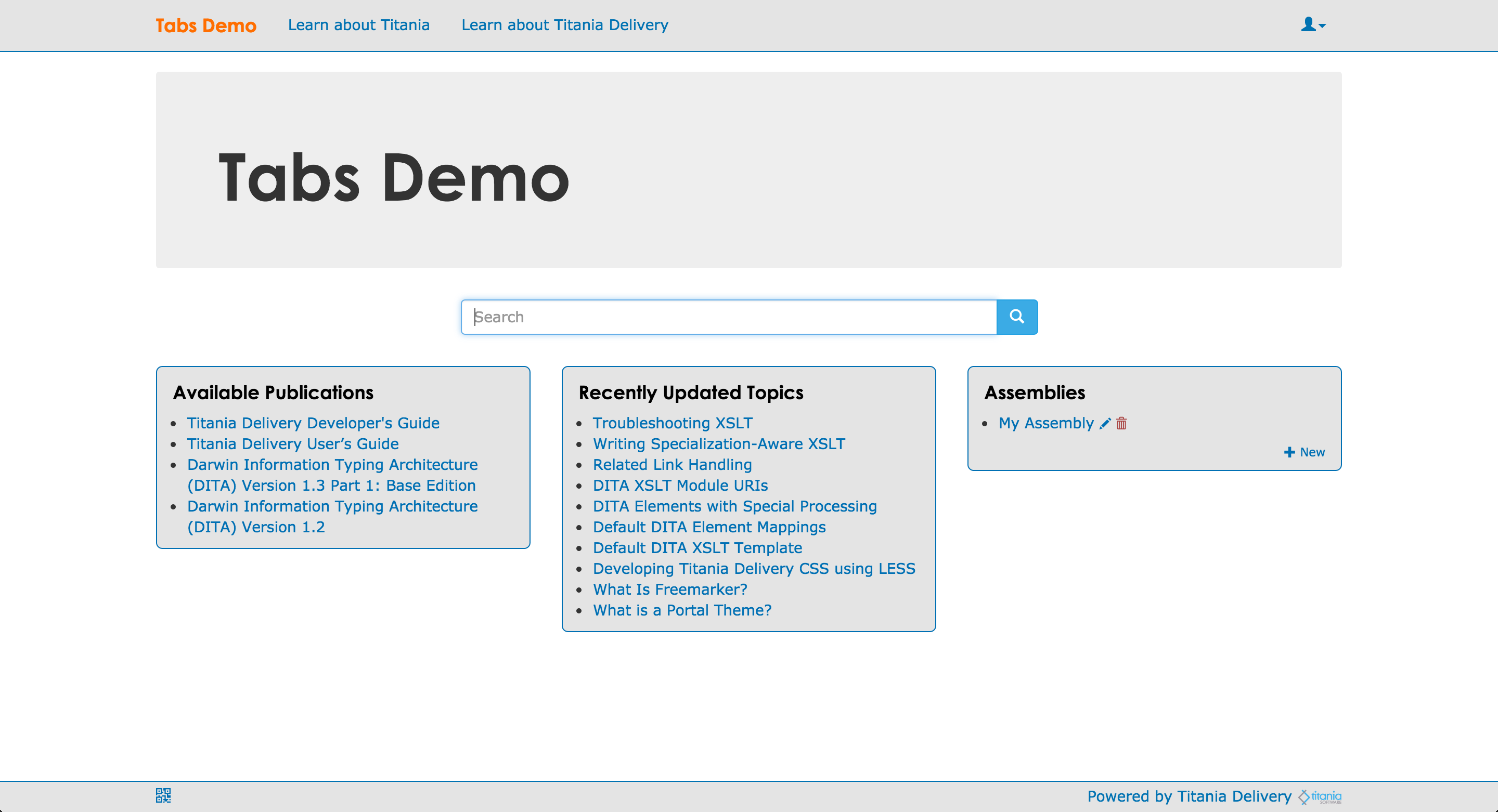Open What Is Freemarker? topic

tap(670, 590)
